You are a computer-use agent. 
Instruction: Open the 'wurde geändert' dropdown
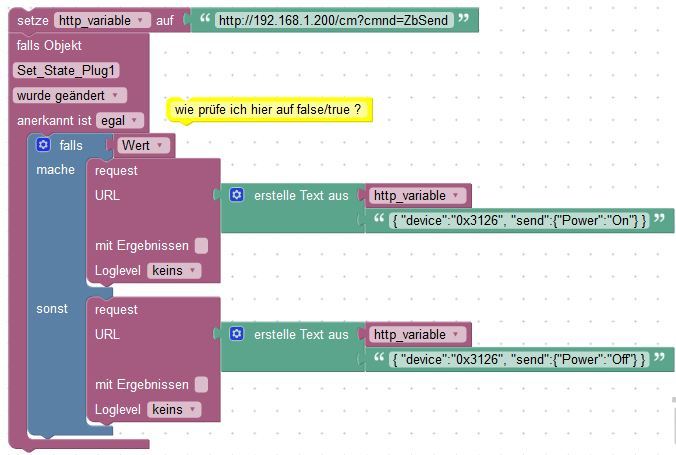70,95
